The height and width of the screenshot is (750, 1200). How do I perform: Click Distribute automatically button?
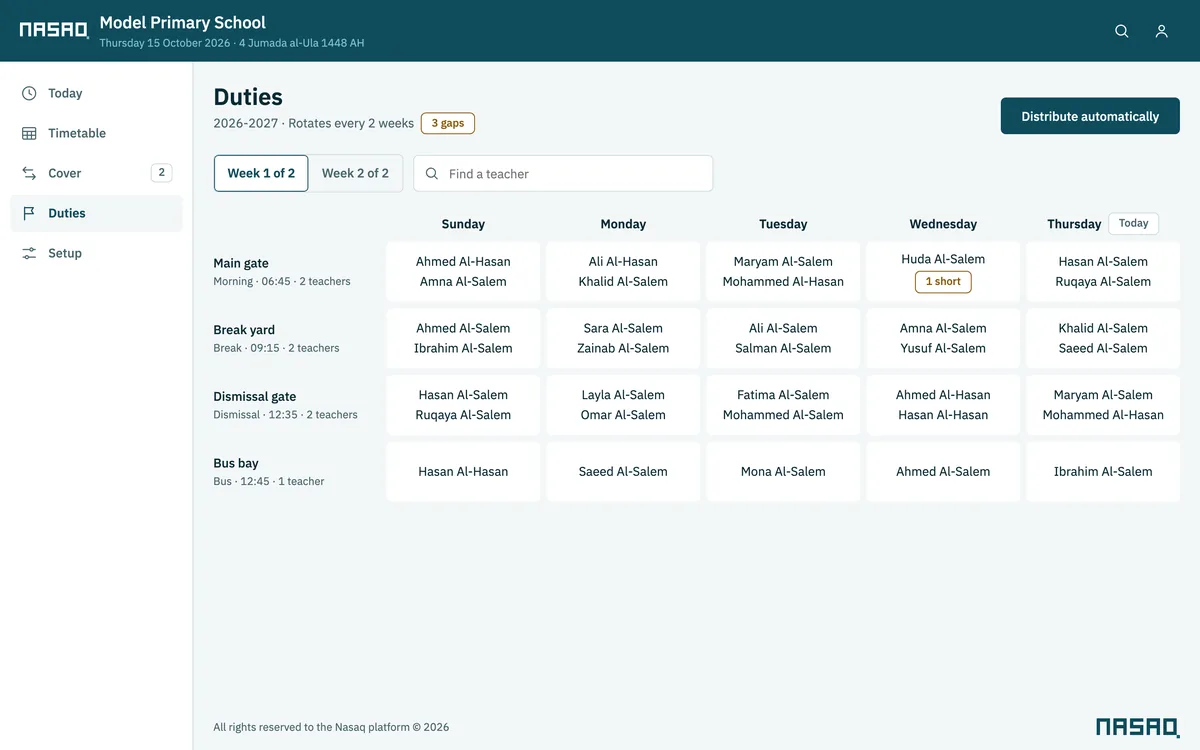point(1090,116)
